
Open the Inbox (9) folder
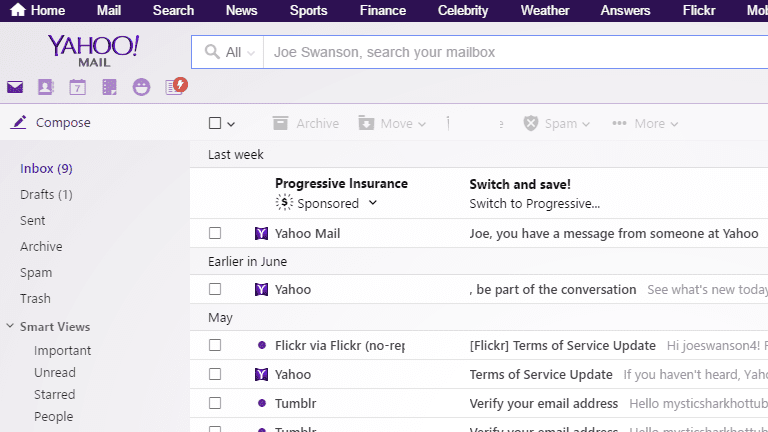[47, 168]
